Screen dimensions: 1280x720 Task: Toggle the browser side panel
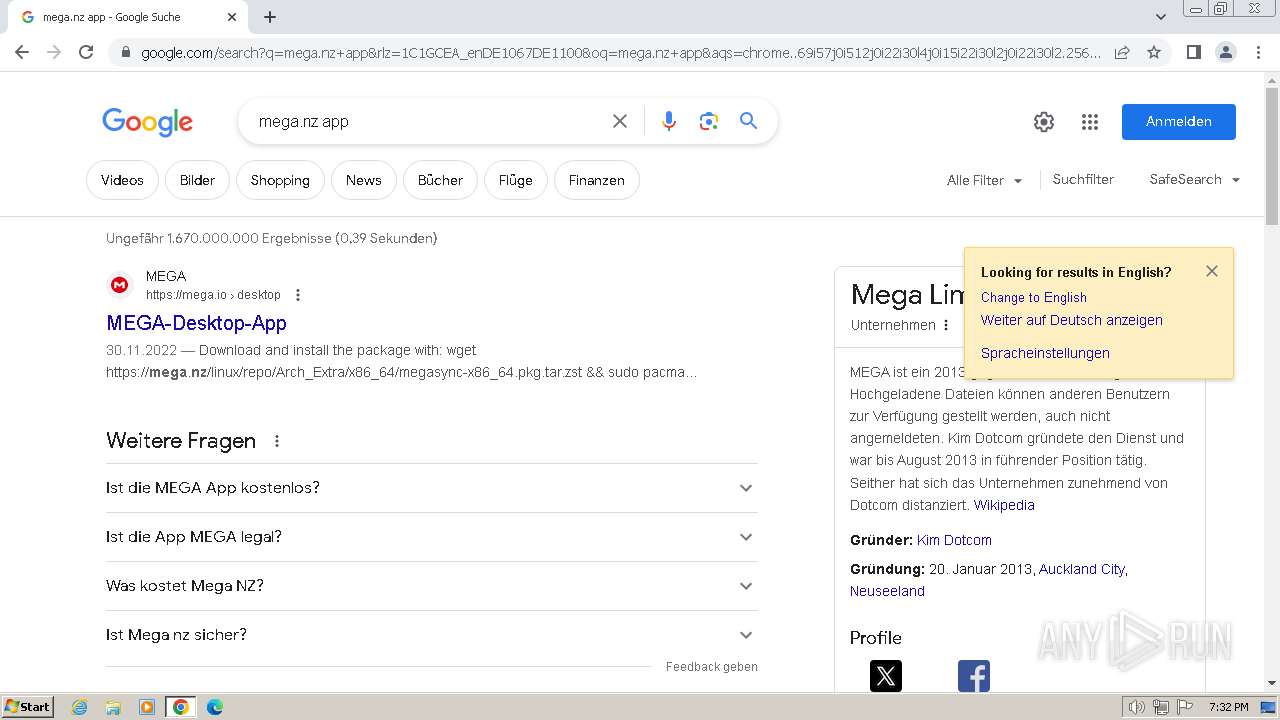click(x=1193, y=52)
